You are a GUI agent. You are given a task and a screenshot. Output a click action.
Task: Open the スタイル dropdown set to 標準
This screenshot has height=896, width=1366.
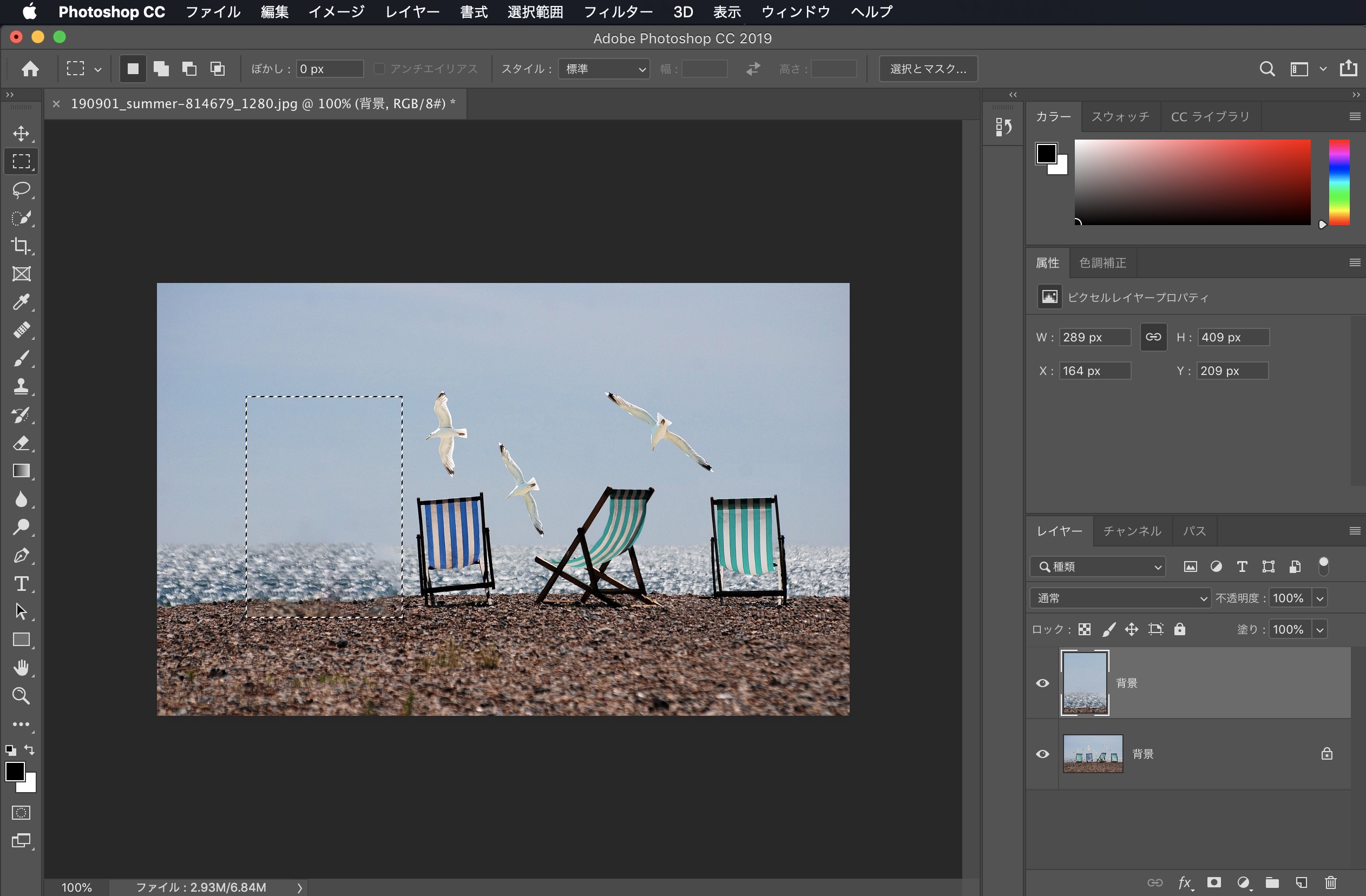[604, 69]
